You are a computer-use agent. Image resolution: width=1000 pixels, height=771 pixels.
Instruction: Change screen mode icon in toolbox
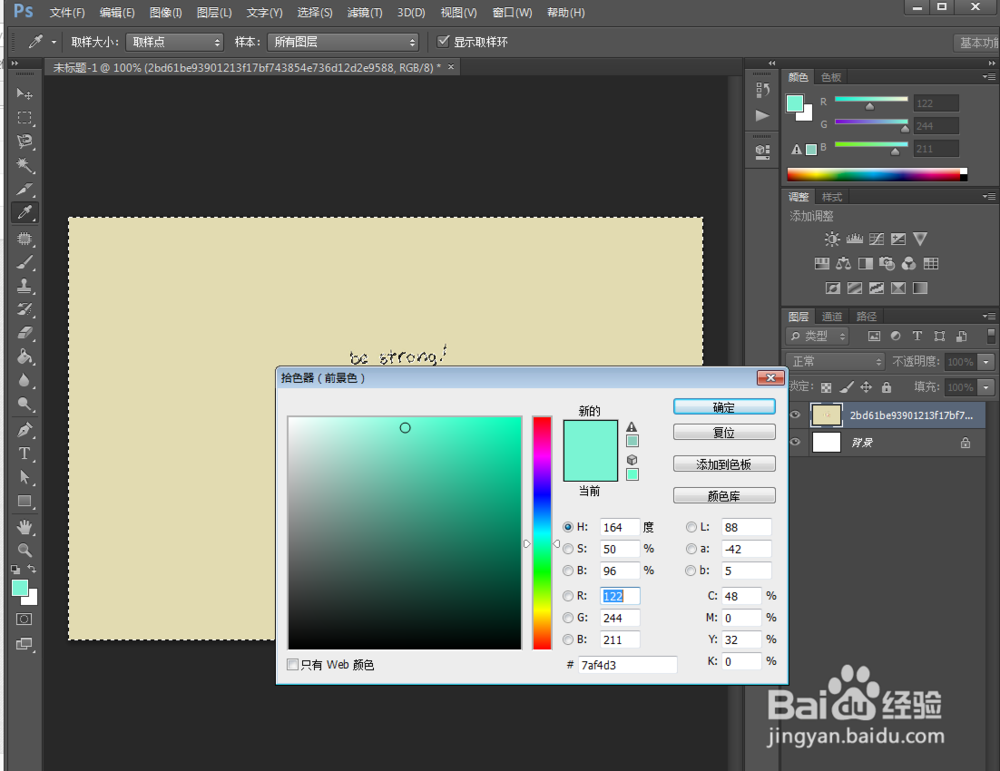24,644
